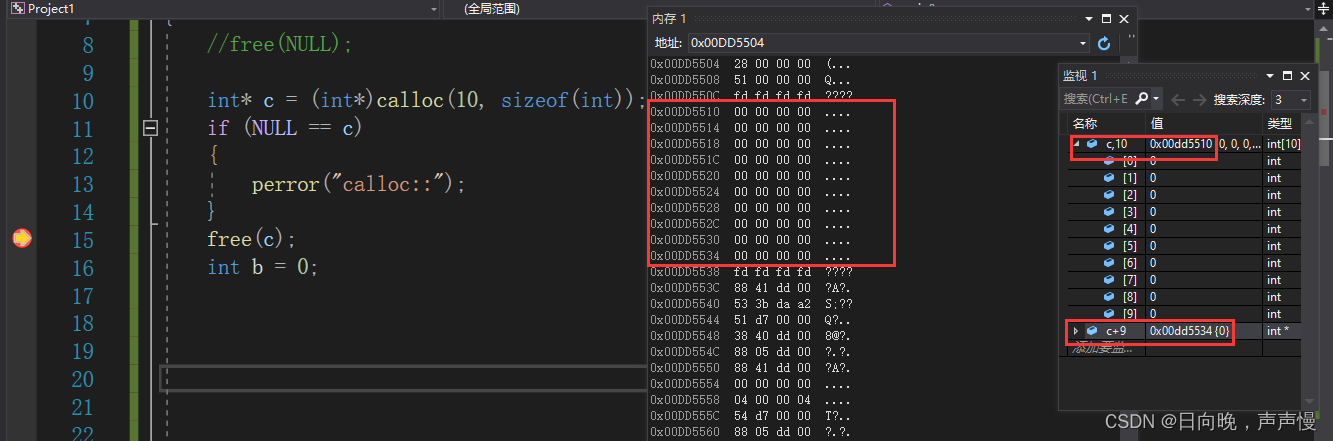Click the memory window refresh icon
Screen dimensions: 1333x441
[1104, 43]
